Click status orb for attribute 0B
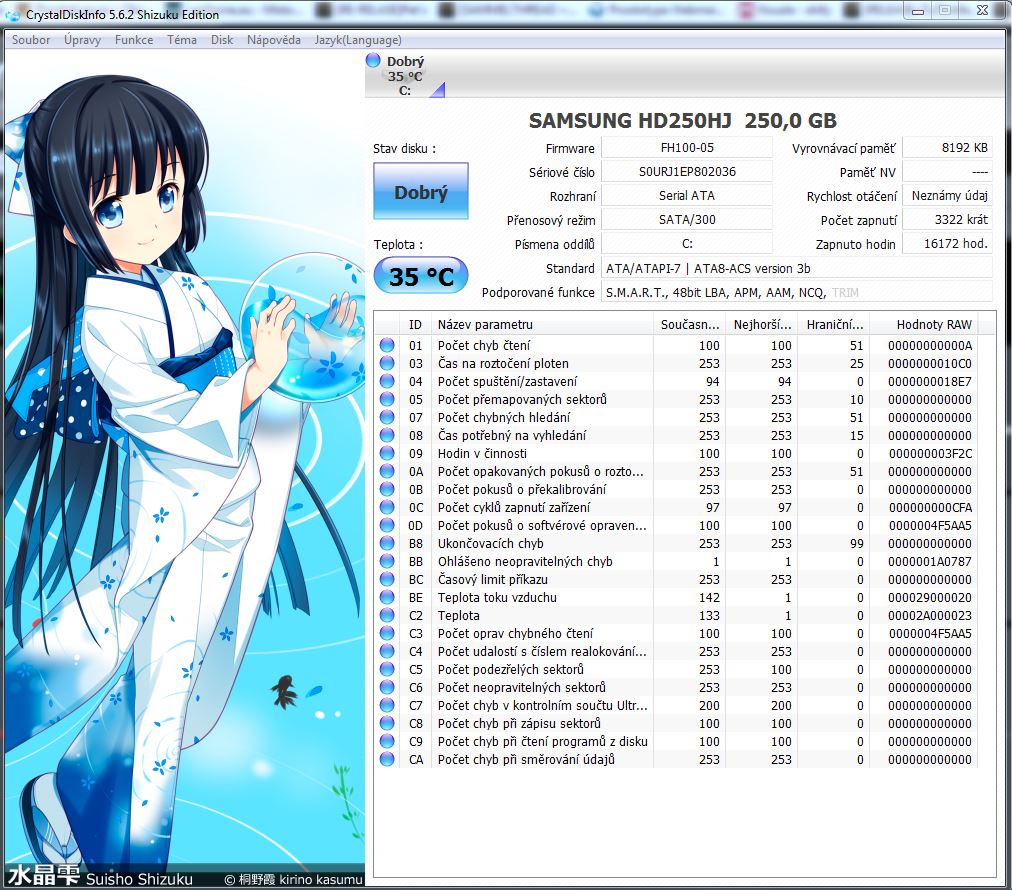1012x890 pixels. point(387,490)
